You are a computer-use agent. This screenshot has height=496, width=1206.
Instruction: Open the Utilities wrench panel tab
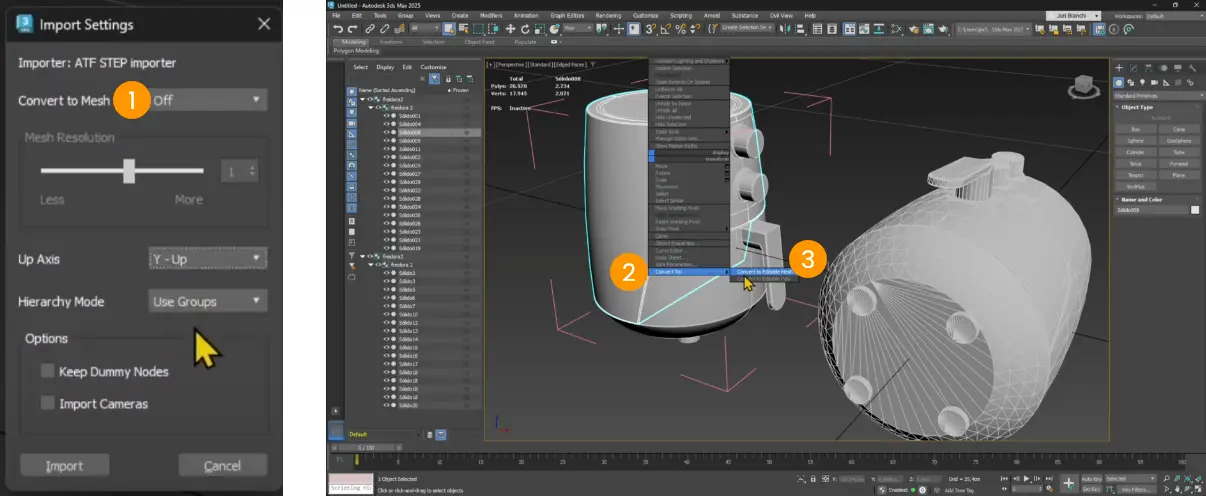point(1192,68)
